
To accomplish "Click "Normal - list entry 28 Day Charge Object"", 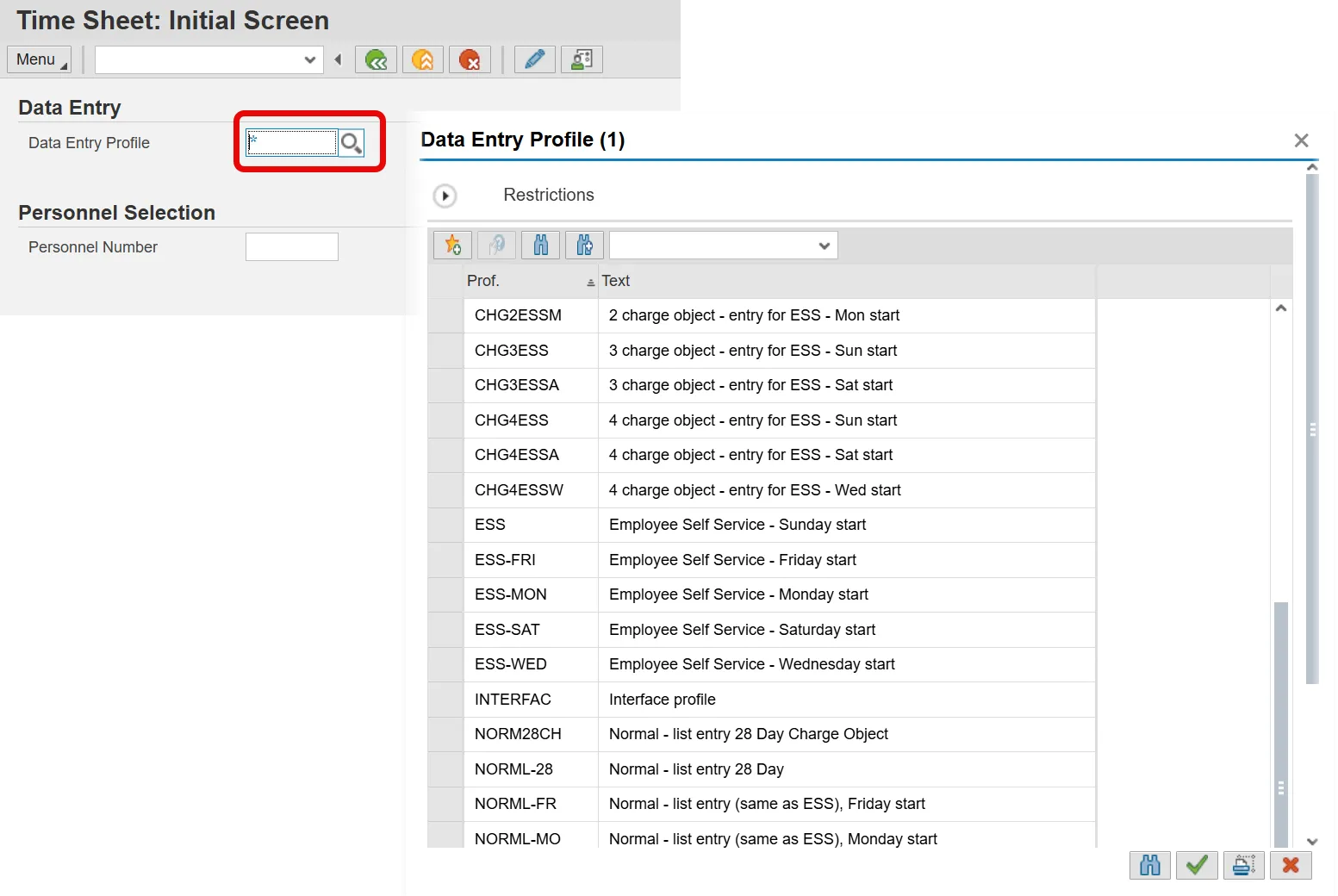I will [749, 734].
